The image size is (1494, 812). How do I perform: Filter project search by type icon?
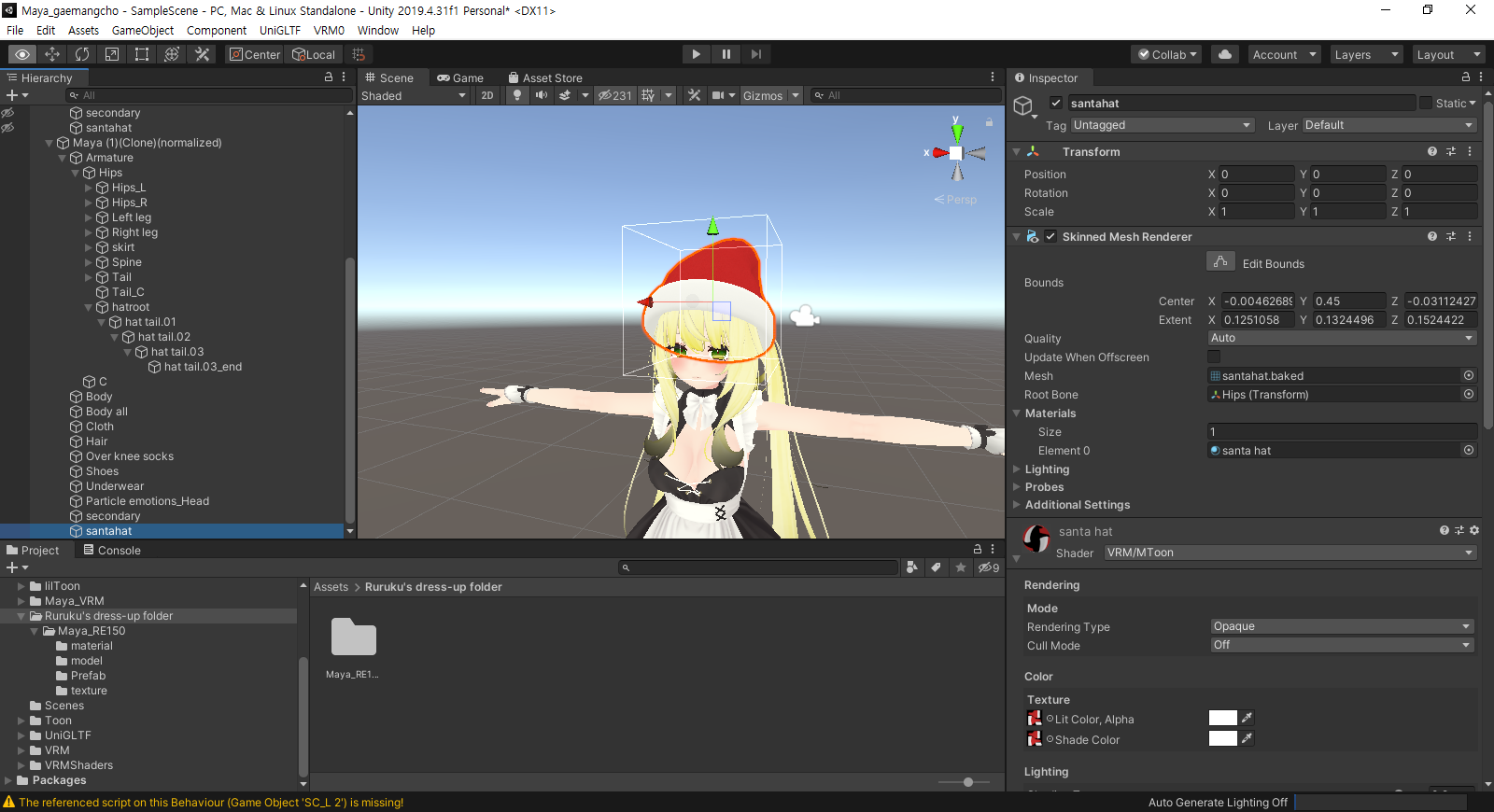(x=912, y=567)
